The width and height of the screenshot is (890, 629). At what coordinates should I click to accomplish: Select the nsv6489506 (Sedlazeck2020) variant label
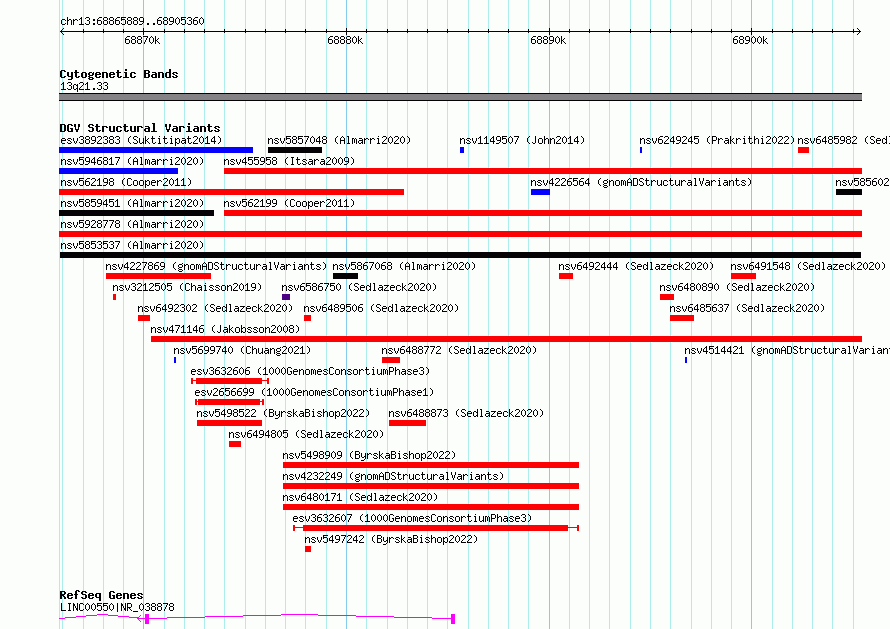381,308
